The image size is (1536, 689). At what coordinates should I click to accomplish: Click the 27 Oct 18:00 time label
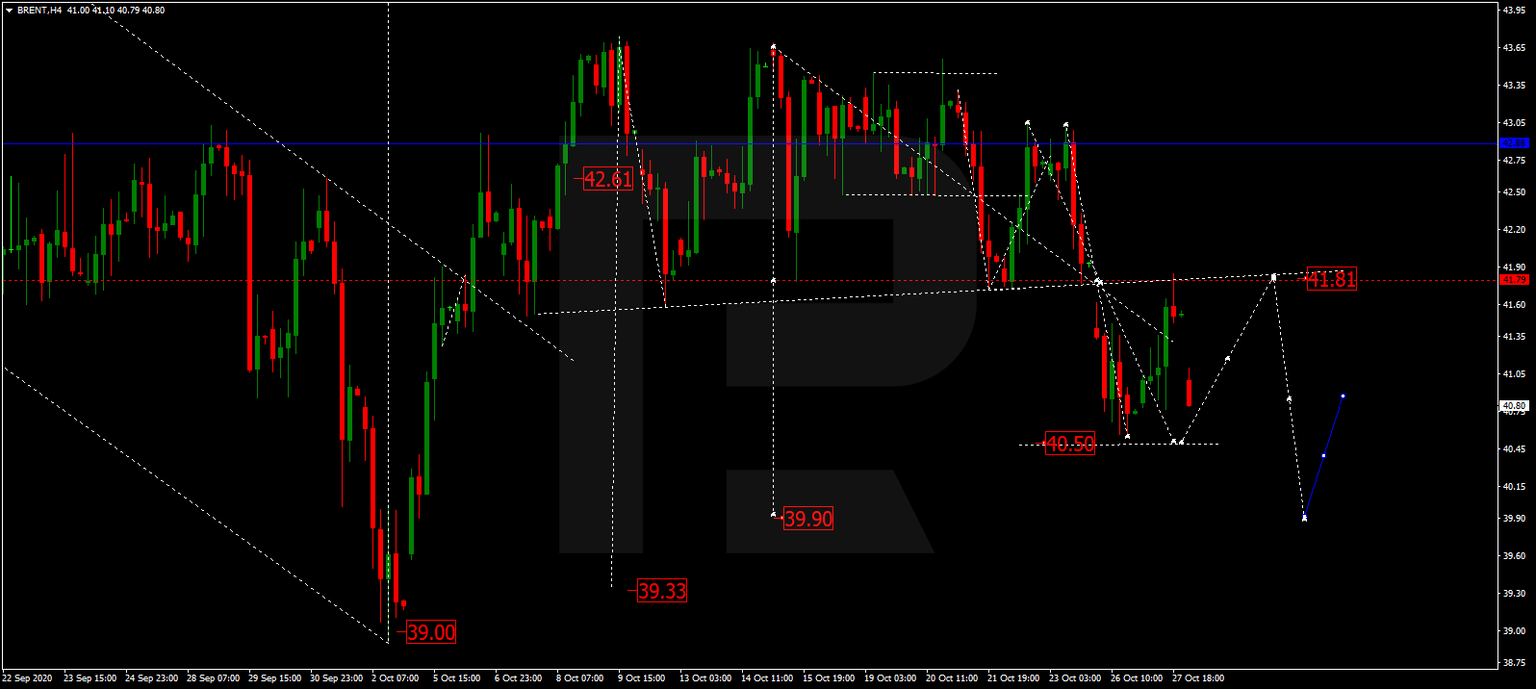pos(1200,677)
